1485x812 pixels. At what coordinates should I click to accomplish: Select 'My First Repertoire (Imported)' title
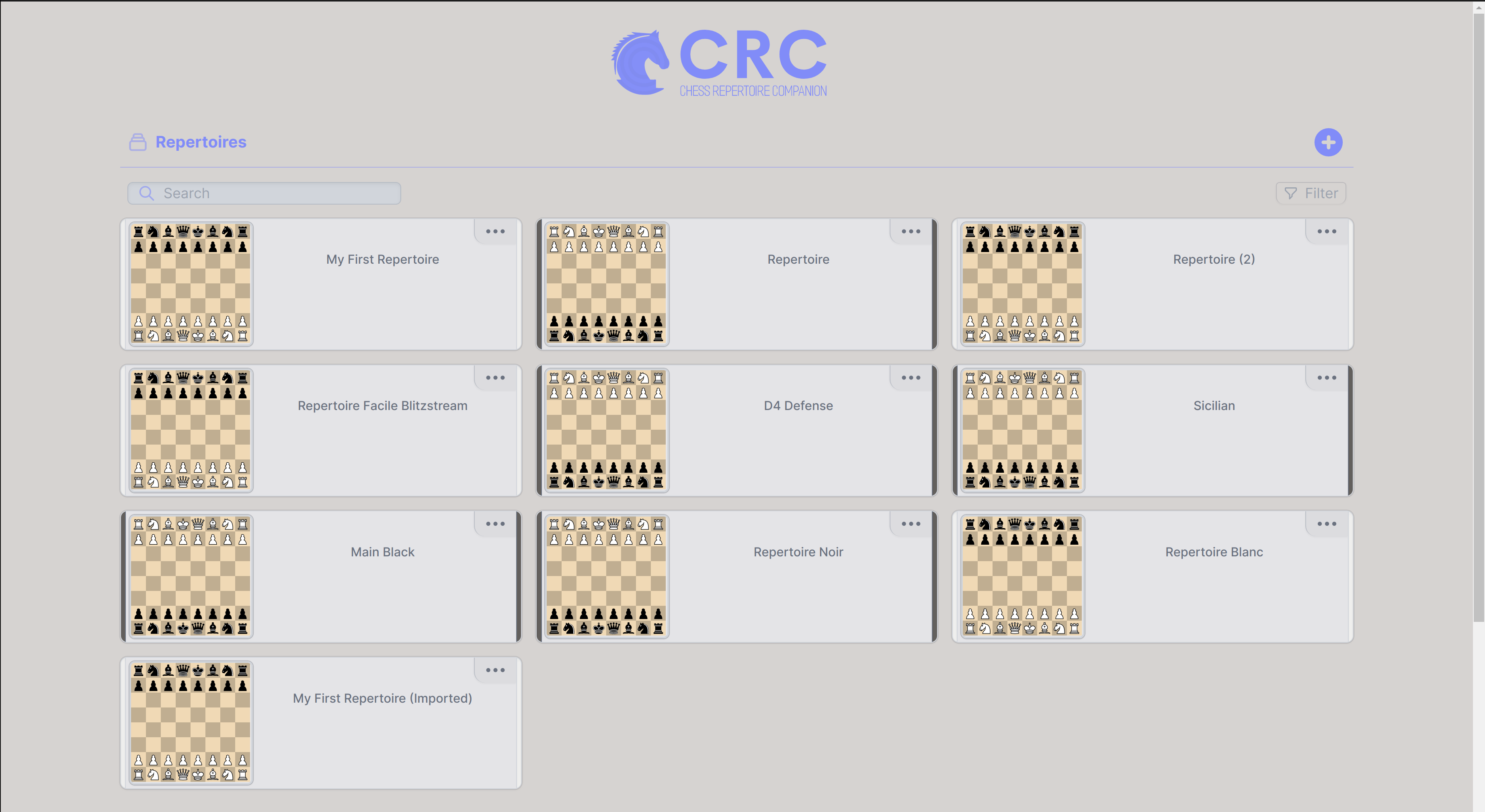pyautogui.click(x=383, y=699)
